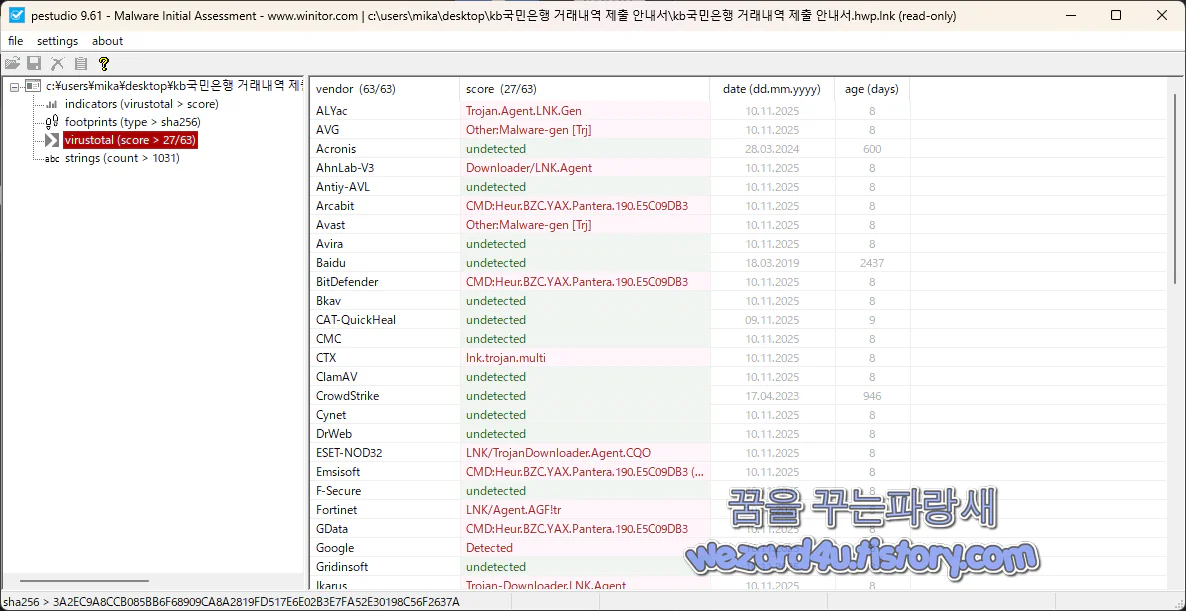1186x611 pixels.
Task: Click the tree panel horizontal scrollbar
Action: [x=84, y=582]
